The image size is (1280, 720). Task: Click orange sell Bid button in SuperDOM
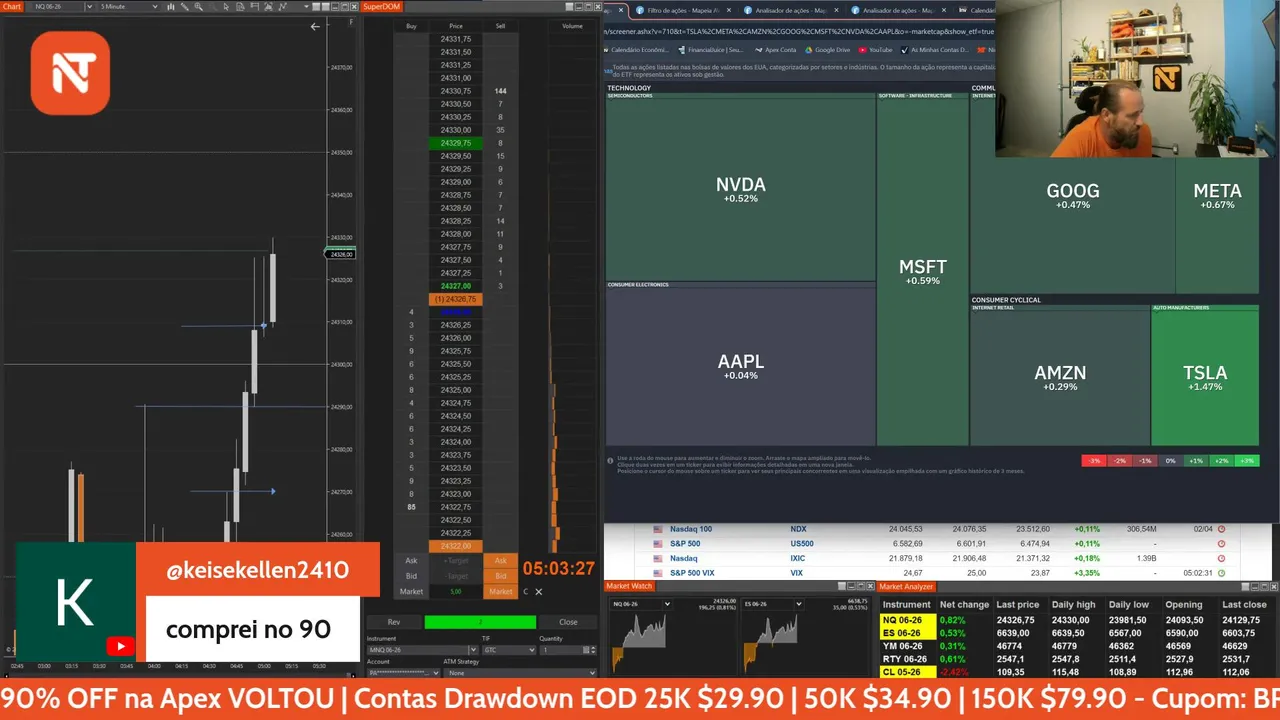tap(501, 576)
